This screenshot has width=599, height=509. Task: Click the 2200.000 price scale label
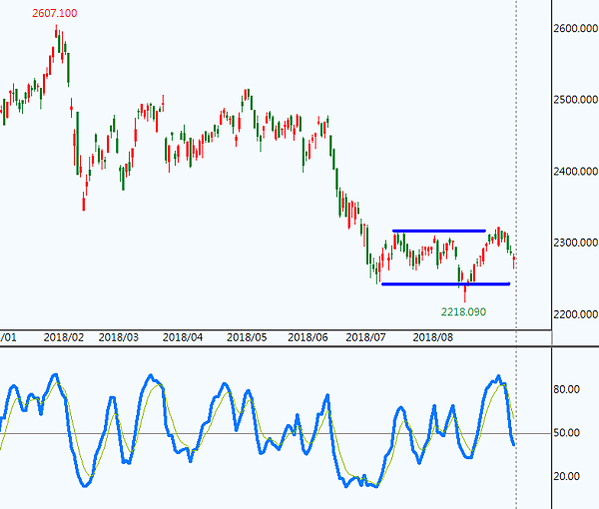tap(576, 314)
